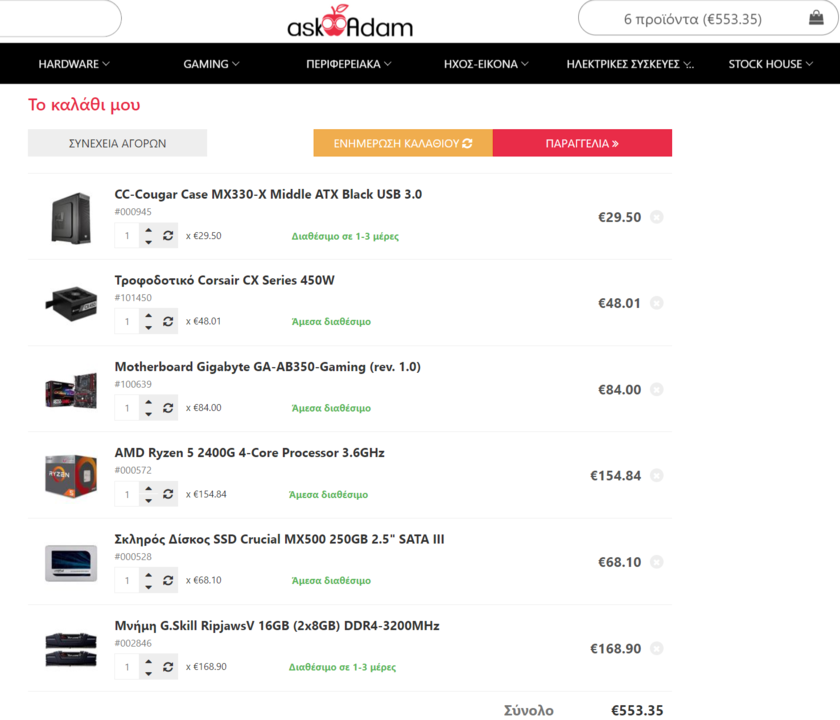Open Τροφοδοτικό Corsair CX Series 450W link
The width and height of the screenshot is (840, 720).
(224, 280)
